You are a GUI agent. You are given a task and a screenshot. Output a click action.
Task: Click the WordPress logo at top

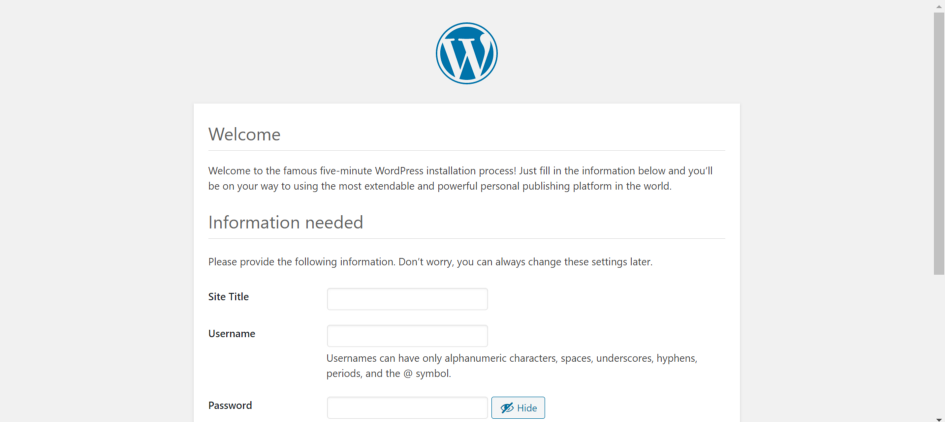coord(466,53)
